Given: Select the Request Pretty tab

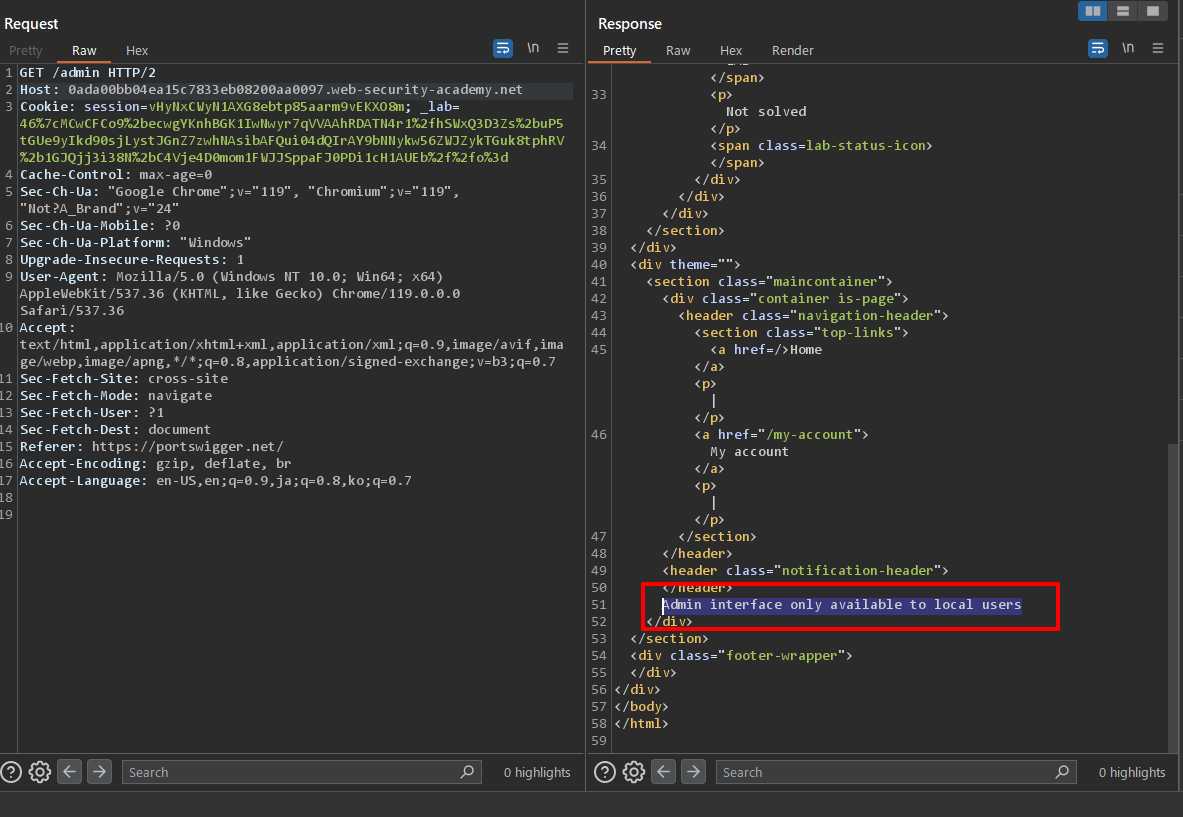Looking at the screenshot, I should (26, 51).
